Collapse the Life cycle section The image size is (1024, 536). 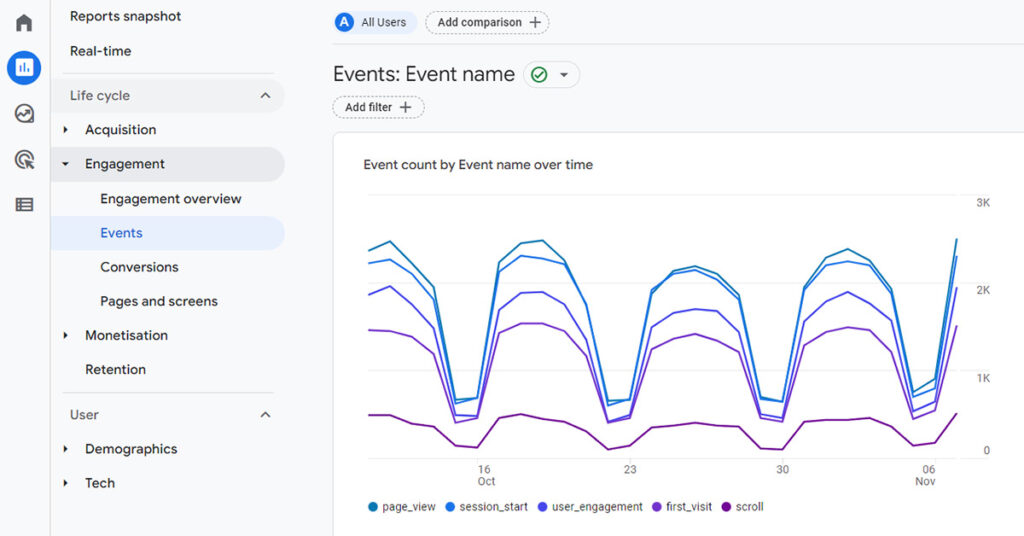[265, 96]
